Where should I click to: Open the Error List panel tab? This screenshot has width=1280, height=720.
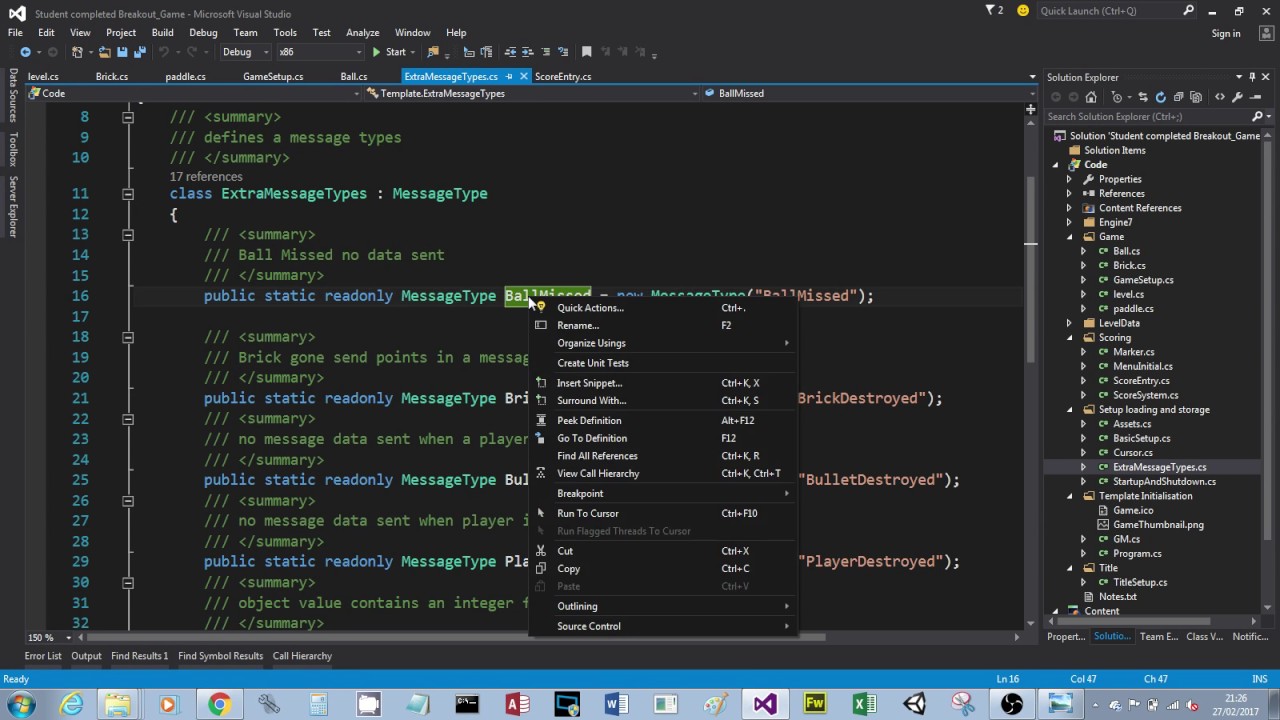(43, 656)
